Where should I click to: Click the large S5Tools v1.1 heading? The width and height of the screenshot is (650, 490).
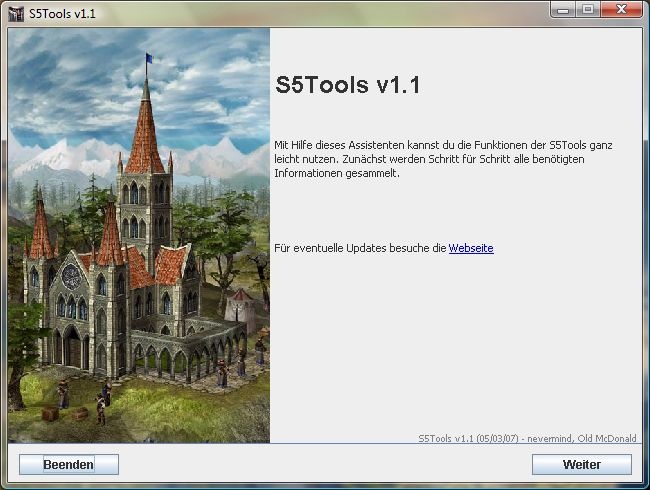tap(347, 85)
